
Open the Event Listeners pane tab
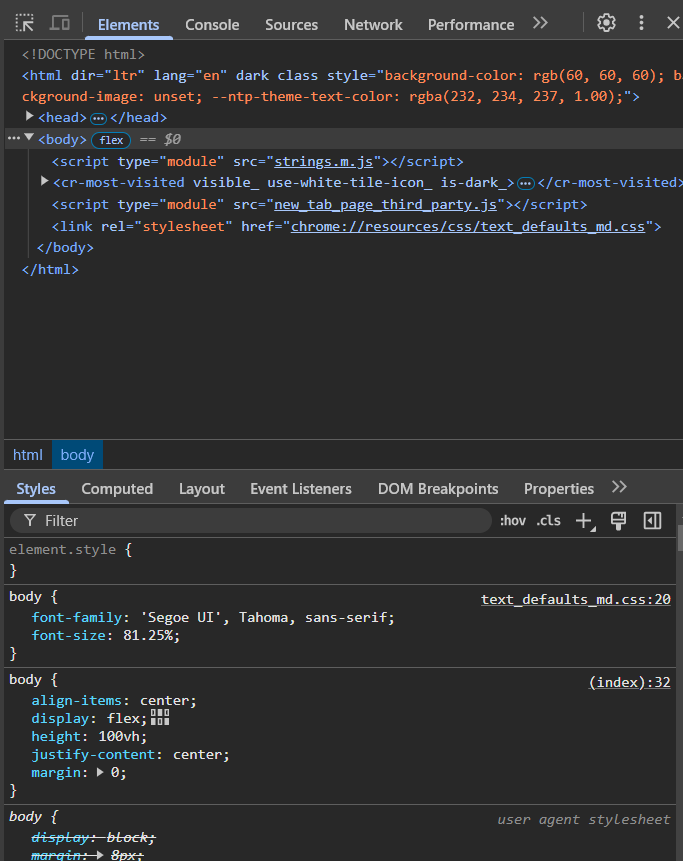301,489
